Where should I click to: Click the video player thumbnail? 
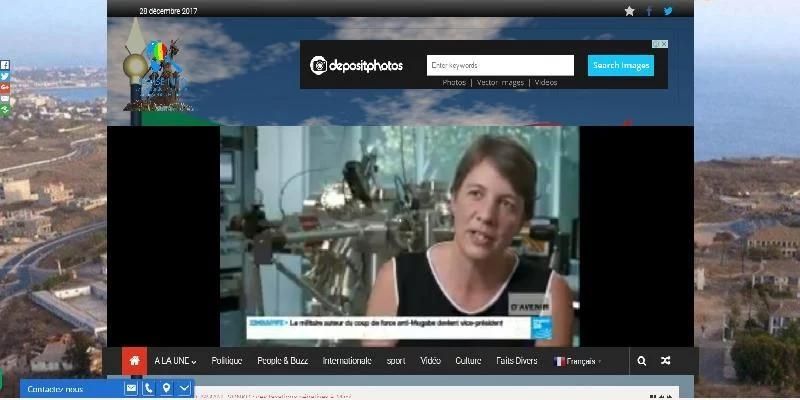tap(399, 235)
